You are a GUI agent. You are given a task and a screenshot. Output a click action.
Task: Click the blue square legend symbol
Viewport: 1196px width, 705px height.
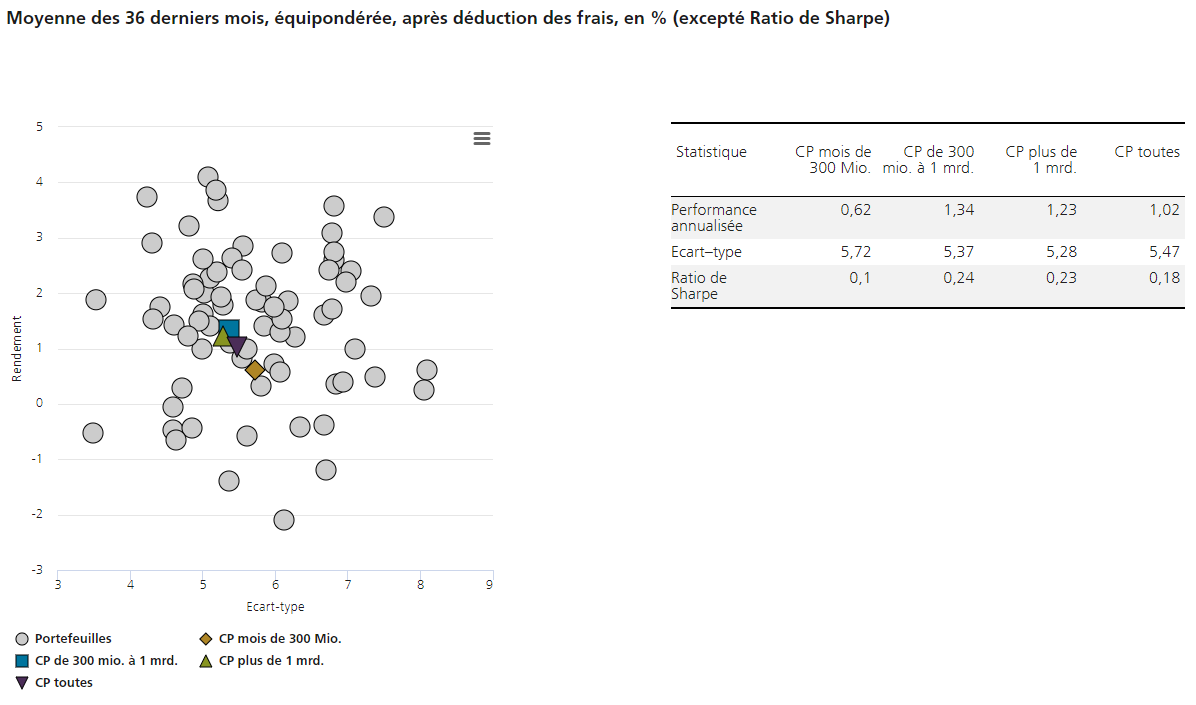pos(22,660)
